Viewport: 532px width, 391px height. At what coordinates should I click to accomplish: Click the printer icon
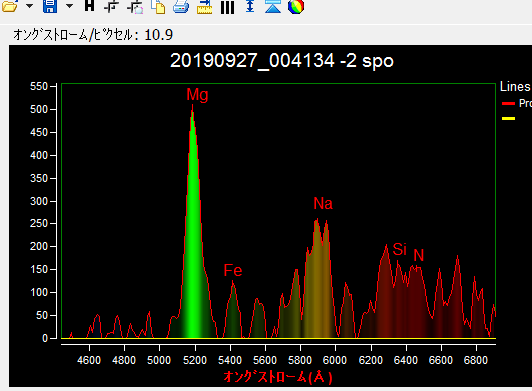(x=181, y=6)
